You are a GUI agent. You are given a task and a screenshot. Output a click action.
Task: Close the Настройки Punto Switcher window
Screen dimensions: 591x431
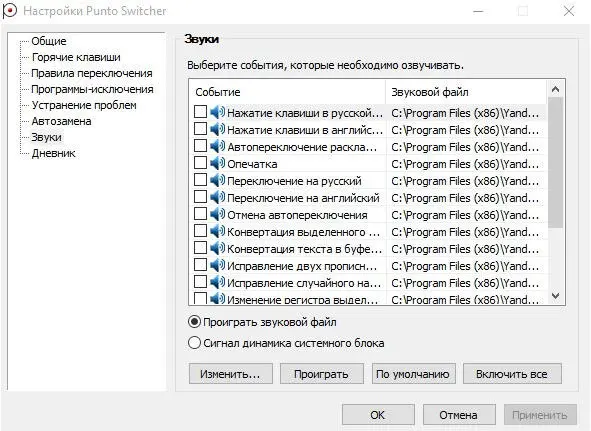click(x=569, y=11)
